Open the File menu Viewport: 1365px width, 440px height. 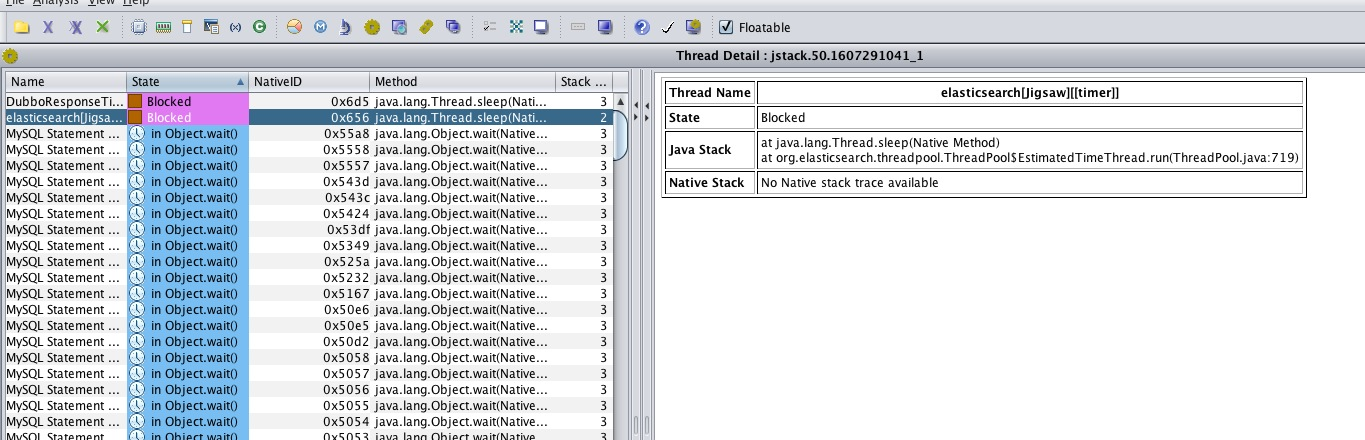pos(14,3)
